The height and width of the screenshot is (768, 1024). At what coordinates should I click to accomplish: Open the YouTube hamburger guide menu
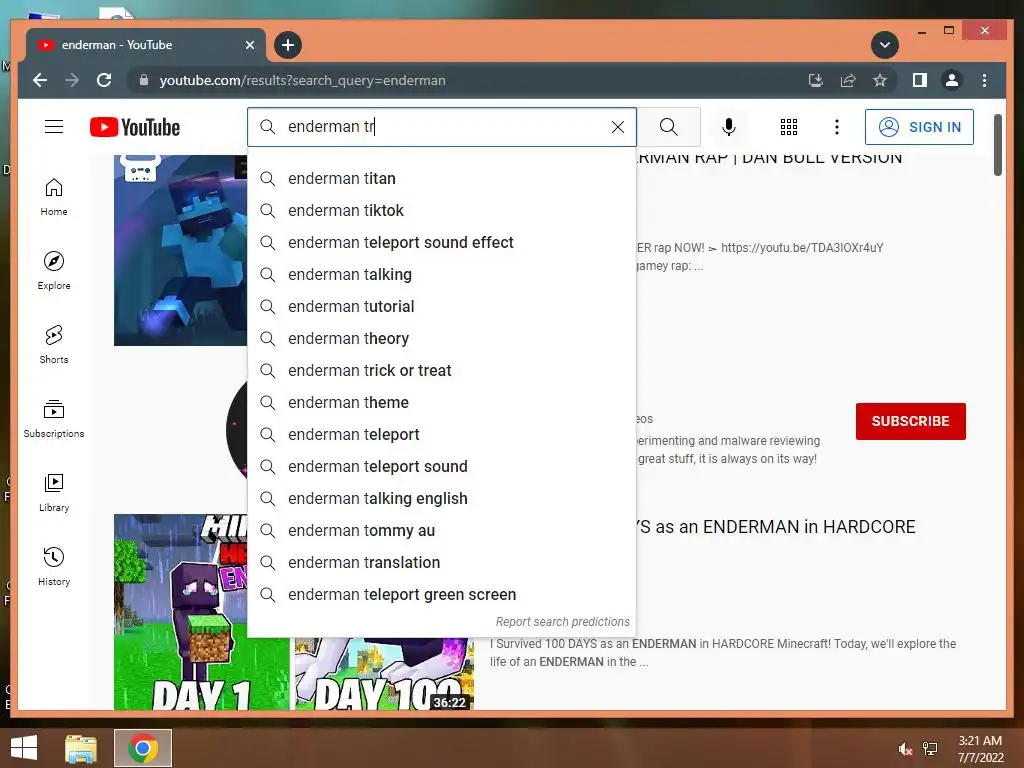point(54,127)
